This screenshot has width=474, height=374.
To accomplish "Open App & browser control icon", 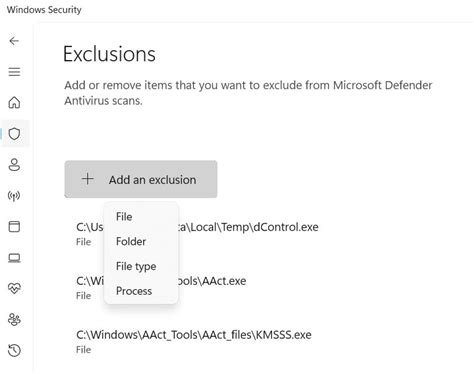I will (x=14, y=226).
